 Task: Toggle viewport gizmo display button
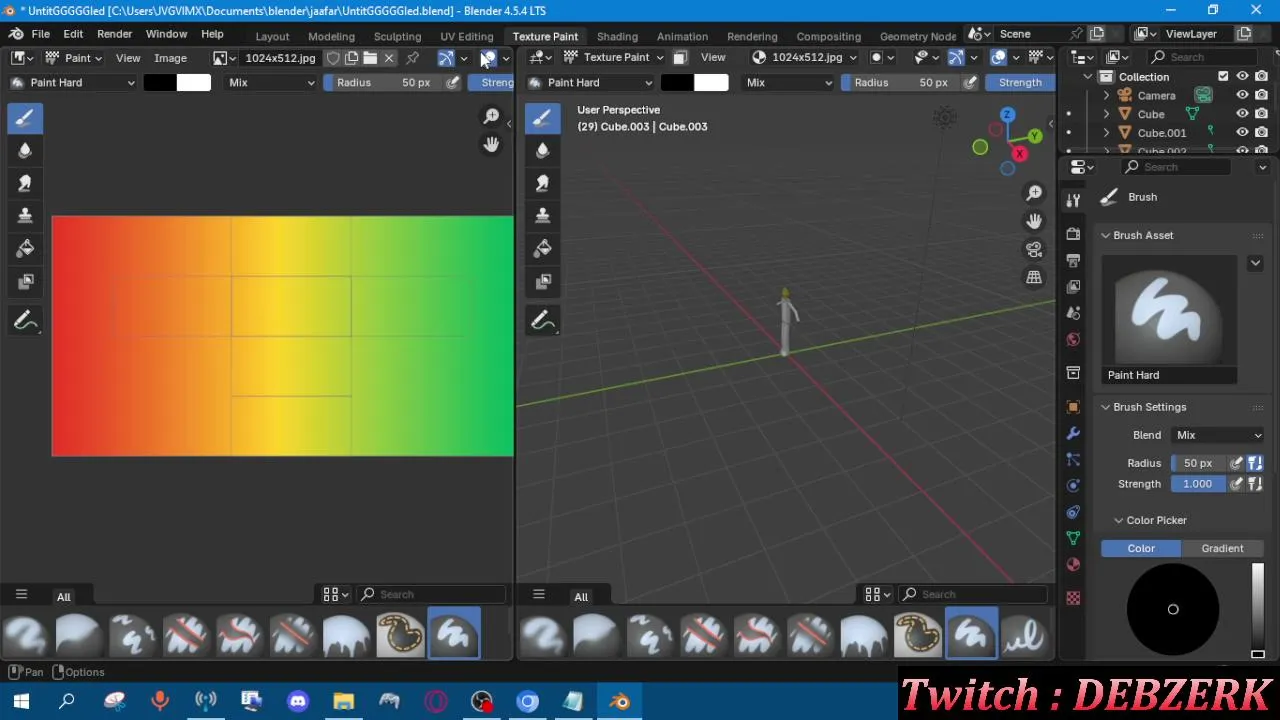coord(955,58)
